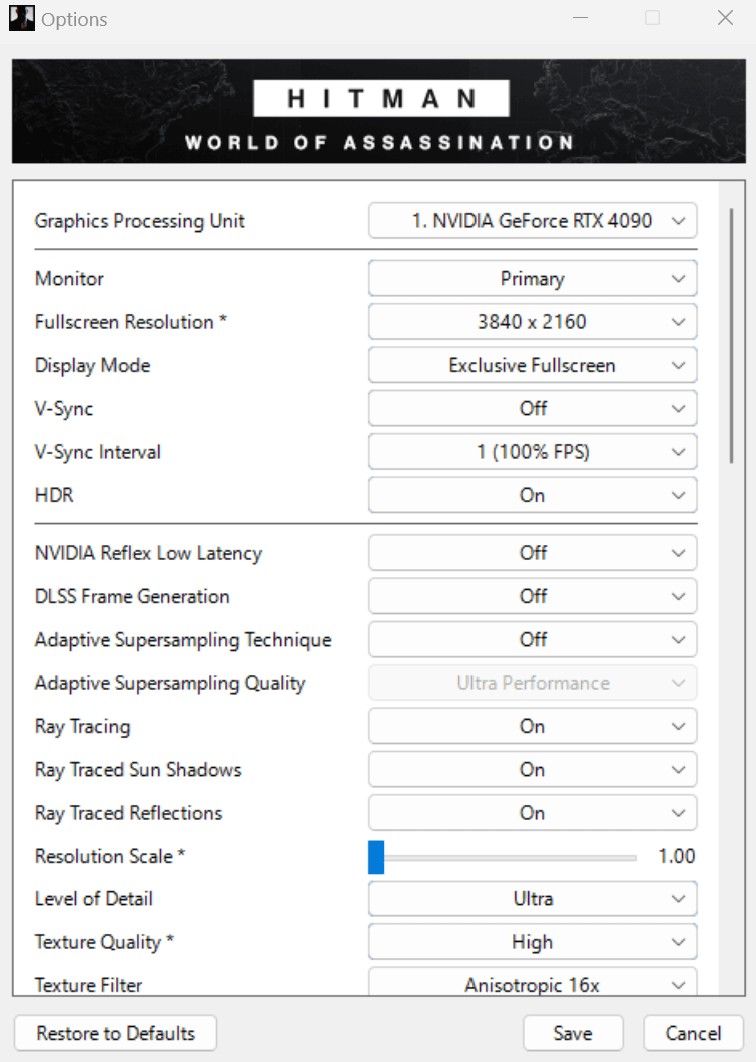Click the Ray Tracing dropdown chevron

coord(678,727)
